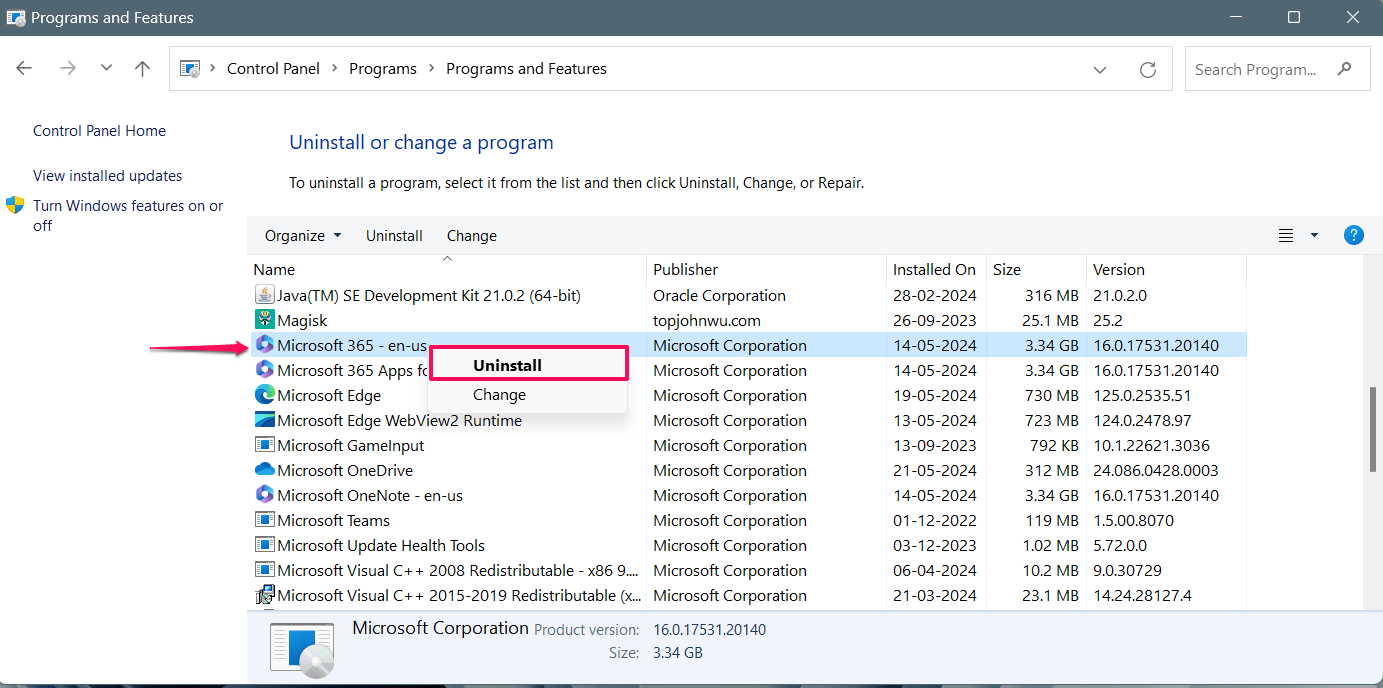1383x688 pixels.
Task: Select the Microsoft GameInput row name
Action: (x=351, y=445)
